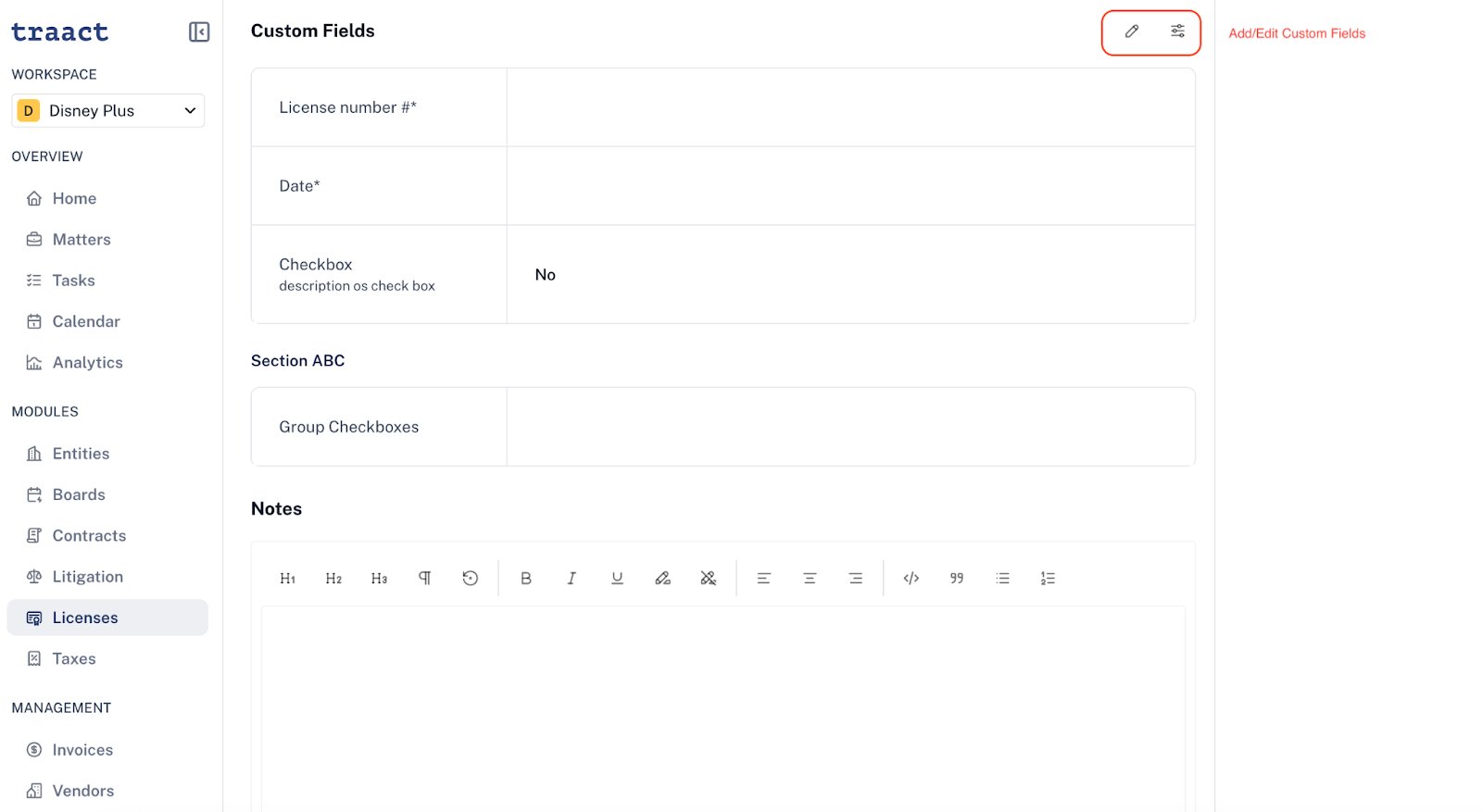Navigate to Contracts module
The image size is (1482, 812).
pyautogui.click(x=89, y=536)
